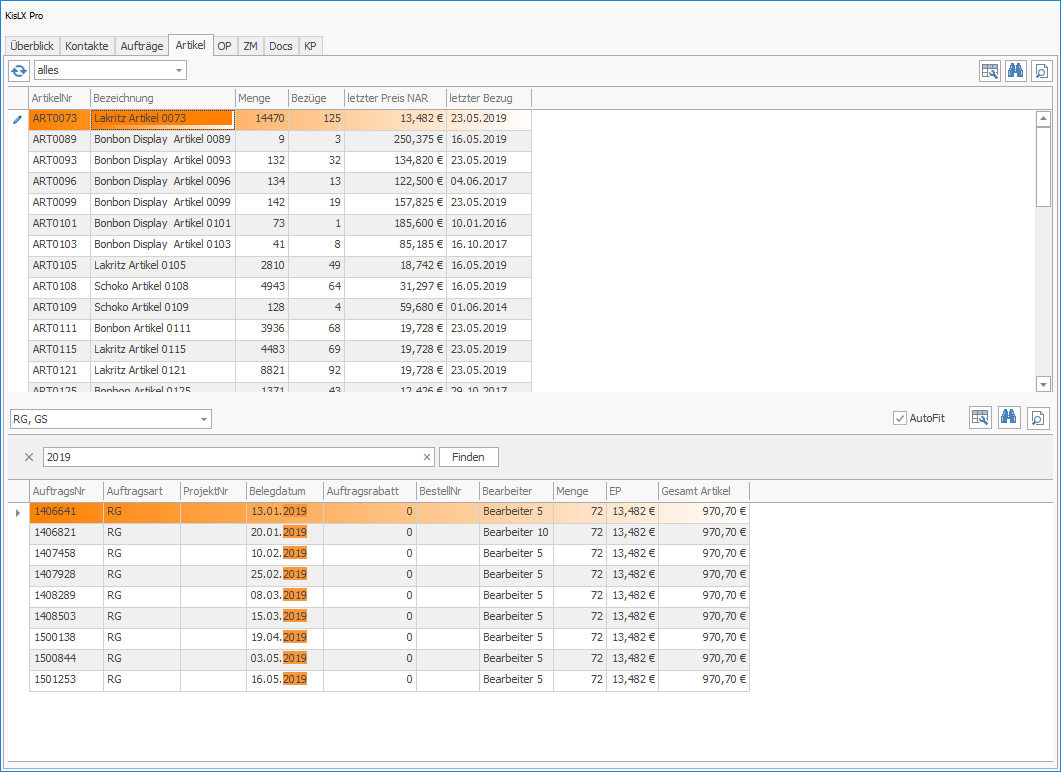This screenshot has height=772, width=1061.
Task: Close the find panel with the left X
Action: [x=28, y=457]
